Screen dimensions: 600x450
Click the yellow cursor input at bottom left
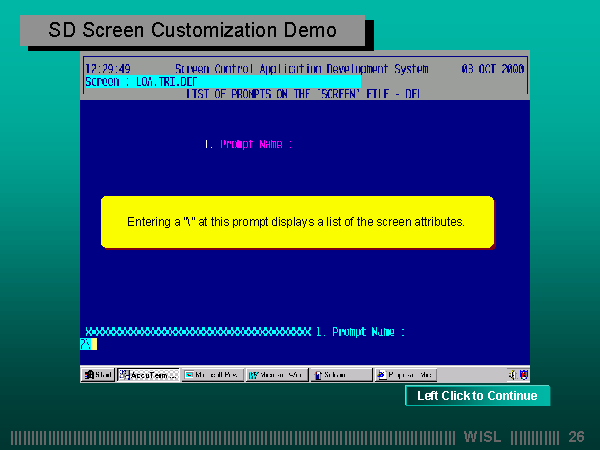pyautogui.click(x=88, y=344)
